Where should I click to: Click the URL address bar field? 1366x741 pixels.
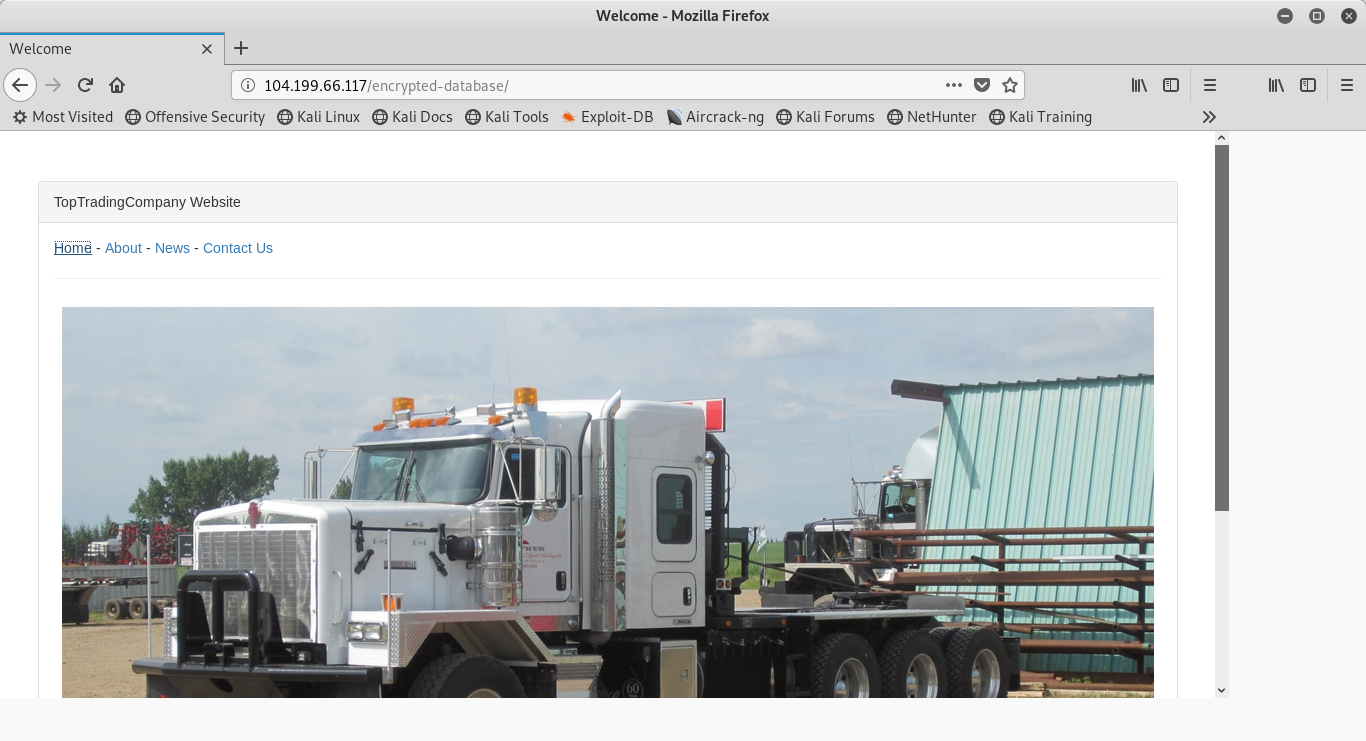pyautogui.click(x=600, y=85)
